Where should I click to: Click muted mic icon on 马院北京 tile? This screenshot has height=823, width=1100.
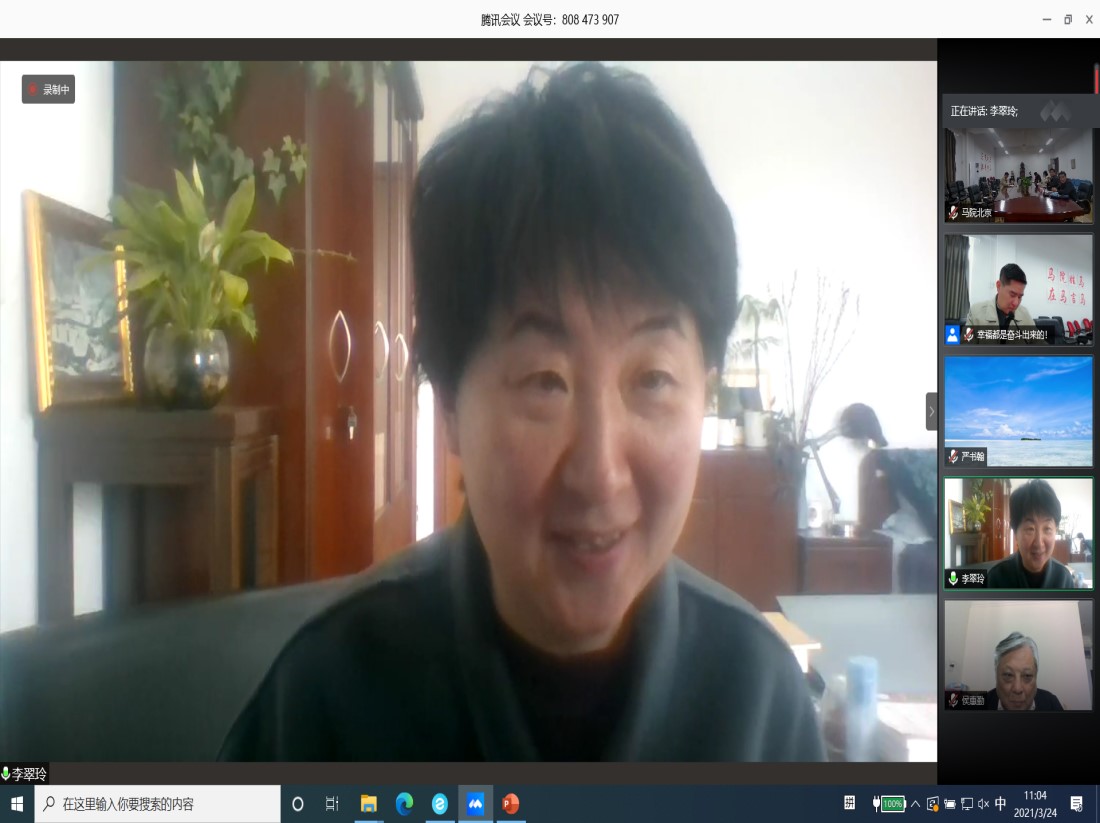pos(954,213)
